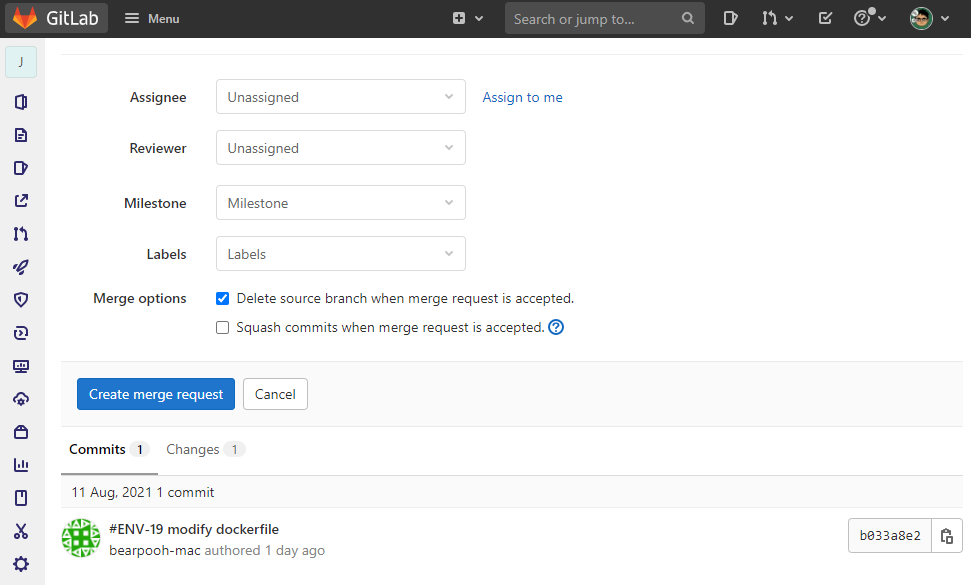Click bearpooh-mac author link
This screenshot has width=971, height=585.
(155, 550)
